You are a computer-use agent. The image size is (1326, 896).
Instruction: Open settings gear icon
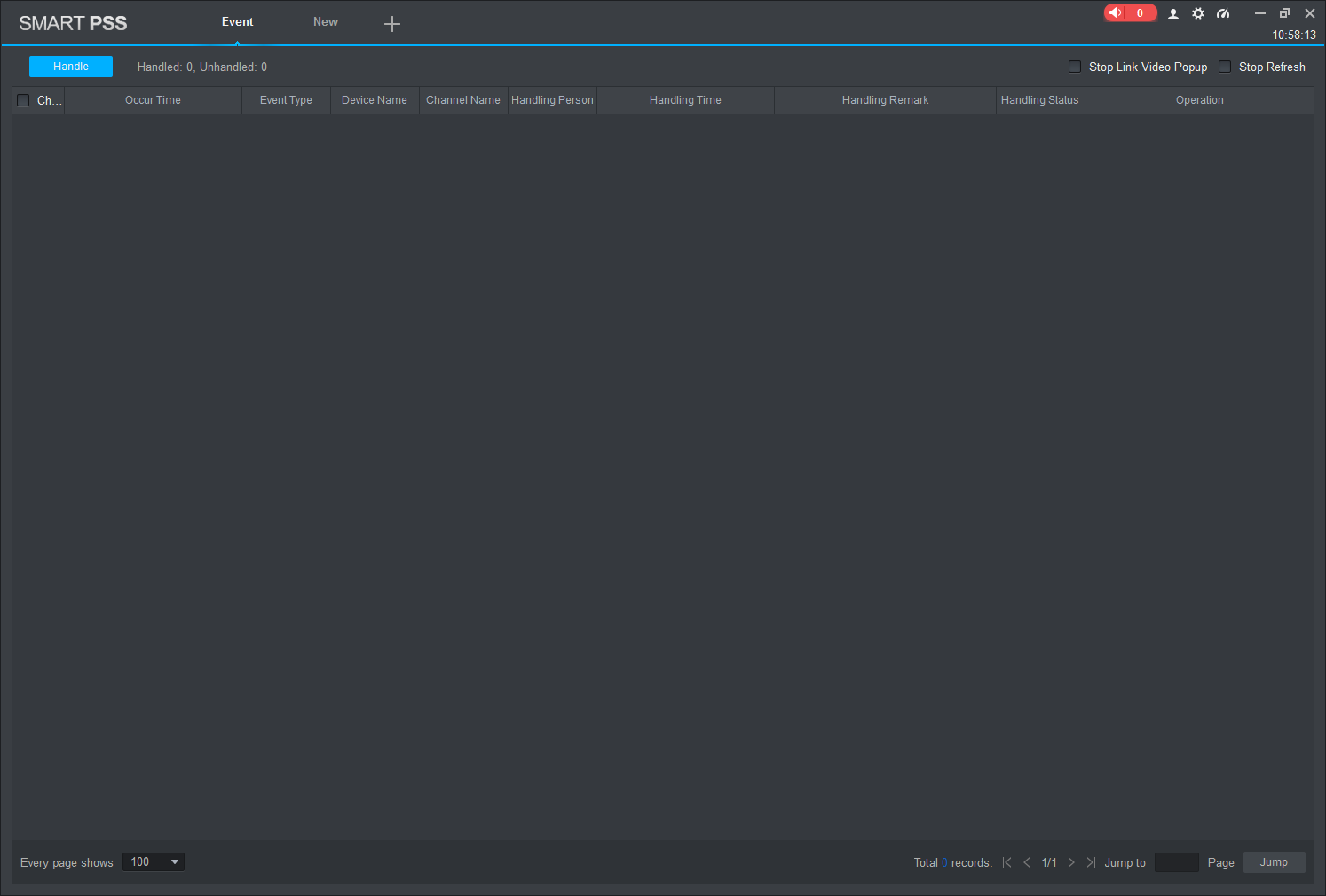click(x=1198, y=13)
